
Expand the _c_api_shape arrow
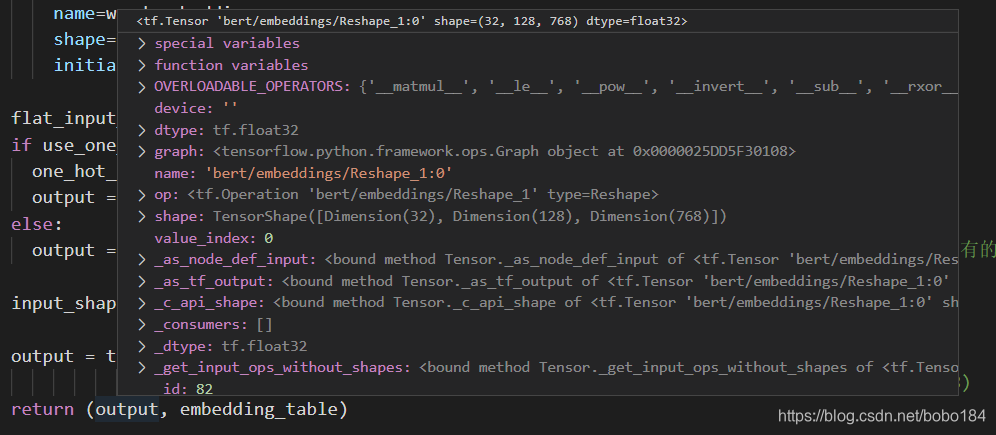[142, 303]
